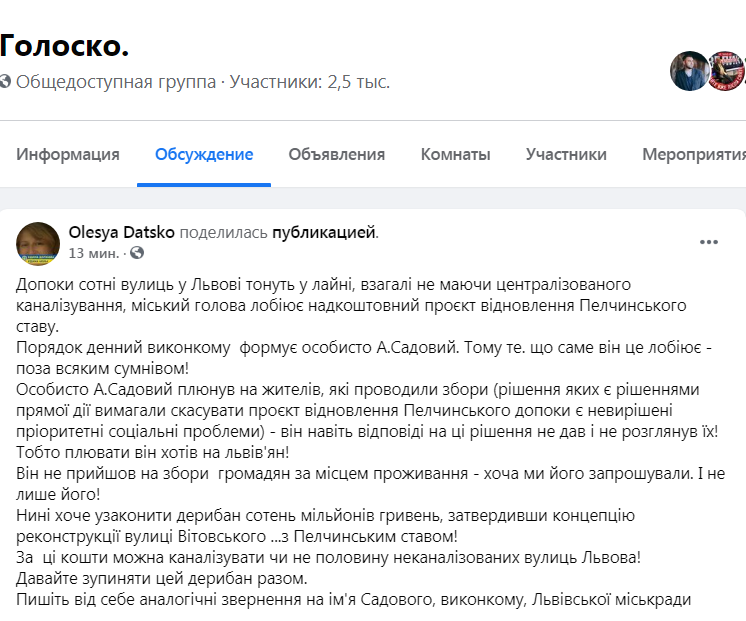746x621 pixels.
Task: Switch to Информация tab
Action: click(68, 154)
